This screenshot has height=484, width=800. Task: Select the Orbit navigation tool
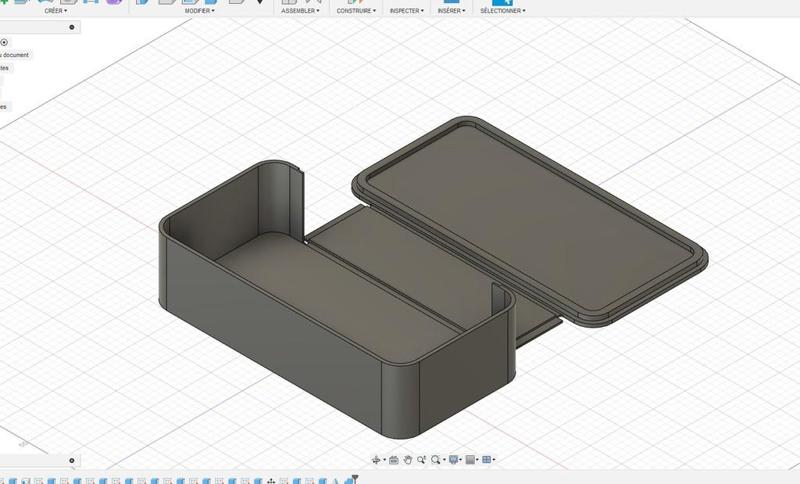point(378,460)
